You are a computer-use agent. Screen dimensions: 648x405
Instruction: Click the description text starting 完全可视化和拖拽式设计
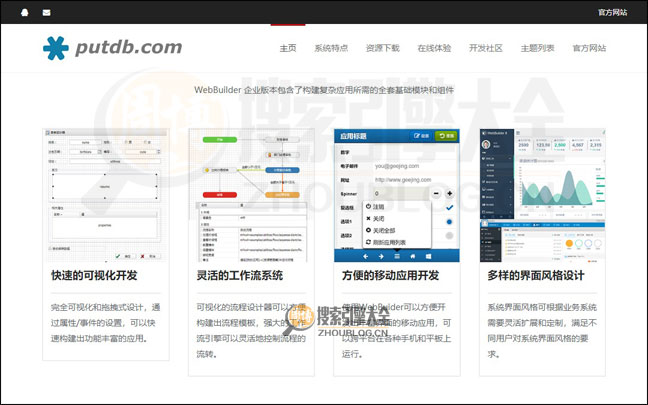point(105,323)
